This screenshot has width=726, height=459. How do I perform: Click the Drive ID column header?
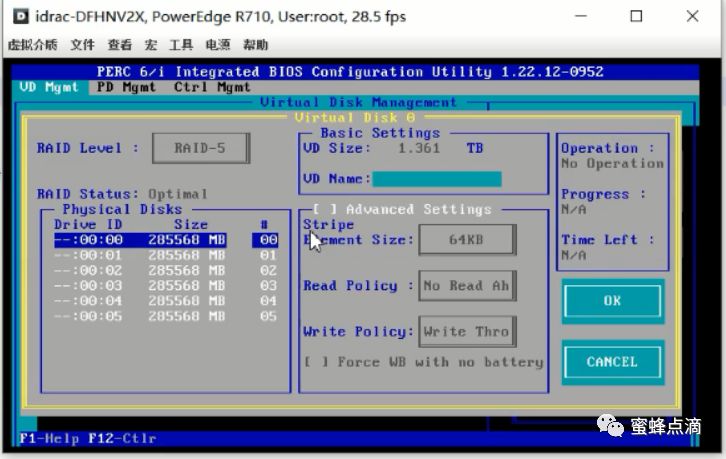[x=88, y=225]
